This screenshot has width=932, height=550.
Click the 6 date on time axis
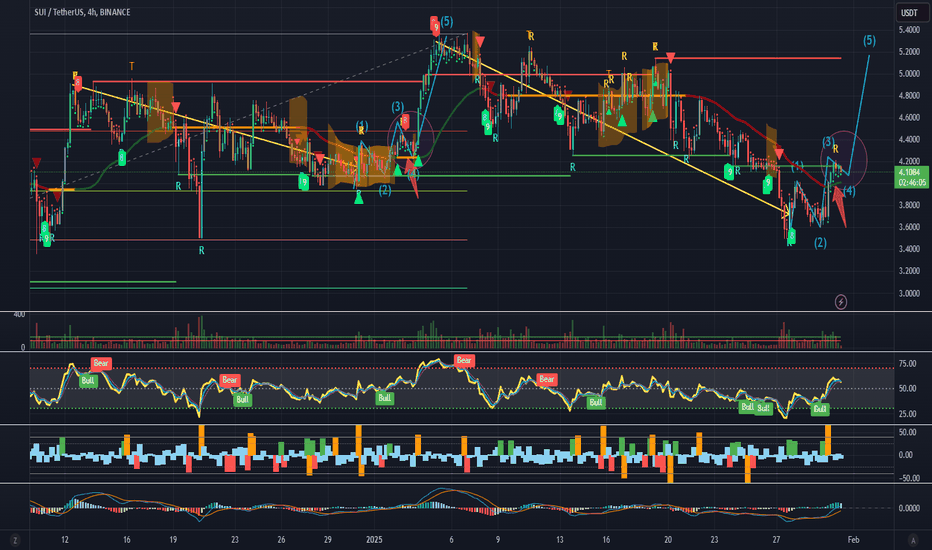click(451, 540)
